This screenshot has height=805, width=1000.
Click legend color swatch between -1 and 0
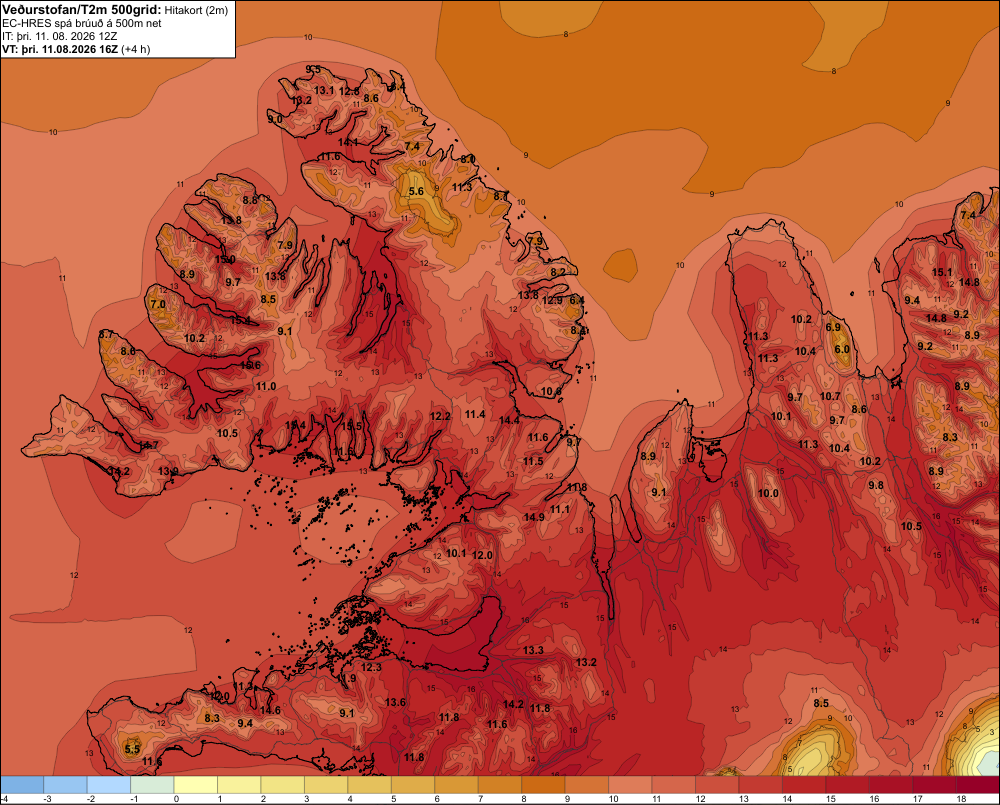[152, 785]
